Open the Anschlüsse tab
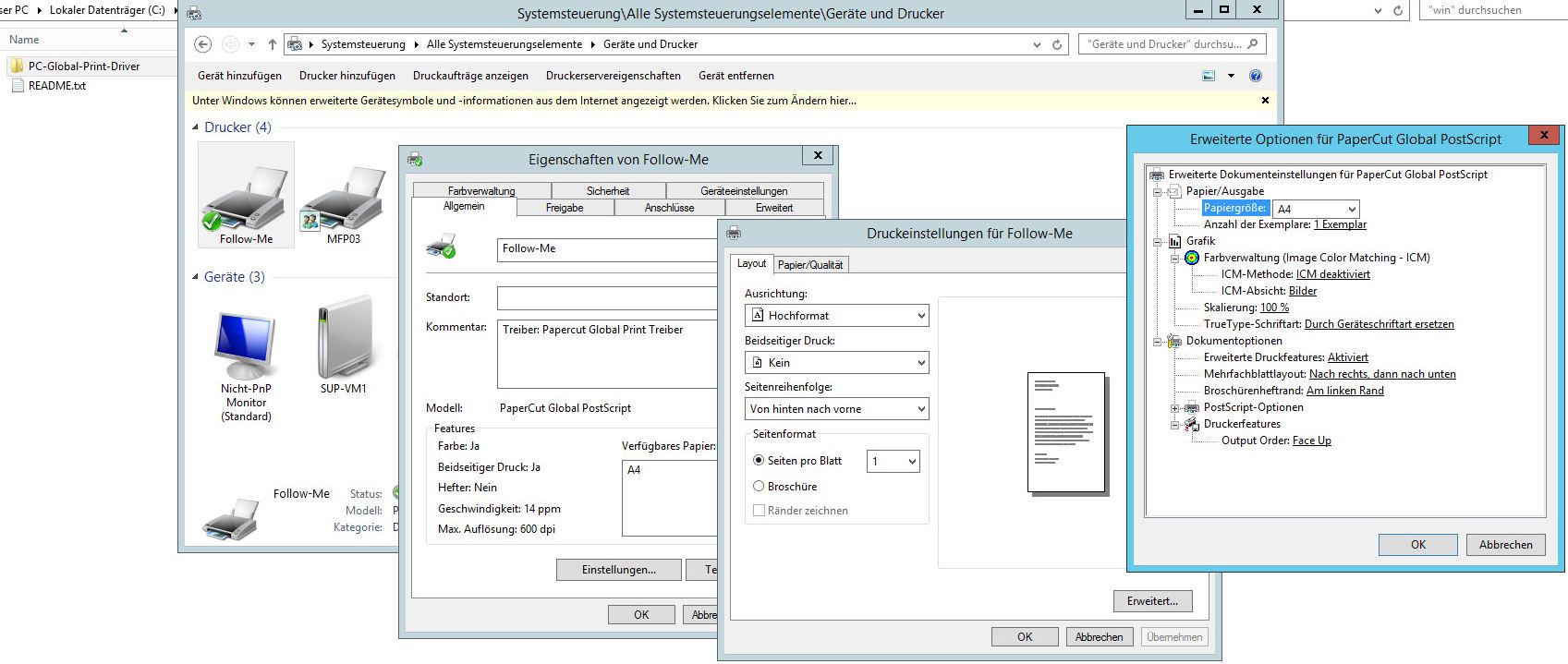This screenshot has height=664, width=1568. pos(669,208)
